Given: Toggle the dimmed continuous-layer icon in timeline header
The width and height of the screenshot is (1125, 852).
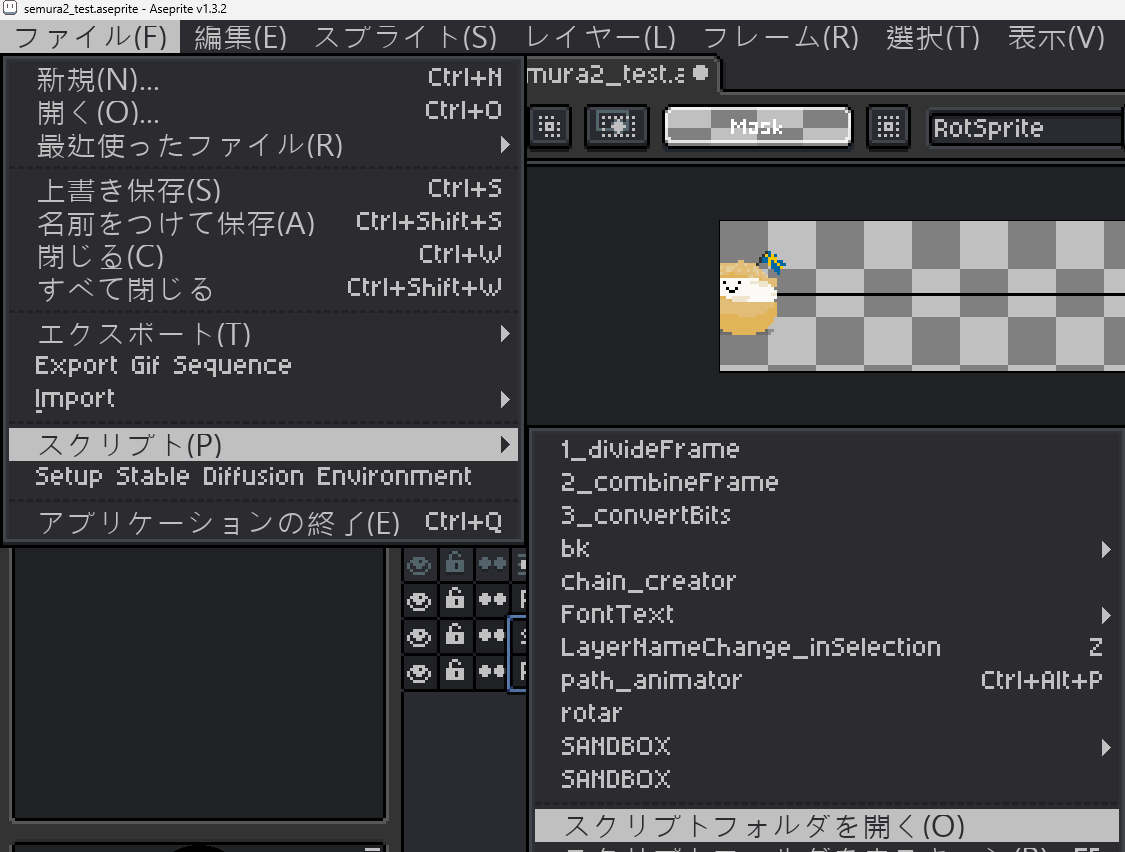Looking at the screenshot, I should pos(492,564).
